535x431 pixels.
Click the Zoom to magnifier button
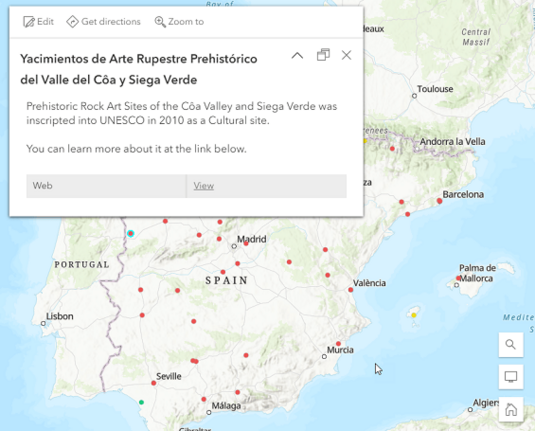pos(179,22)
